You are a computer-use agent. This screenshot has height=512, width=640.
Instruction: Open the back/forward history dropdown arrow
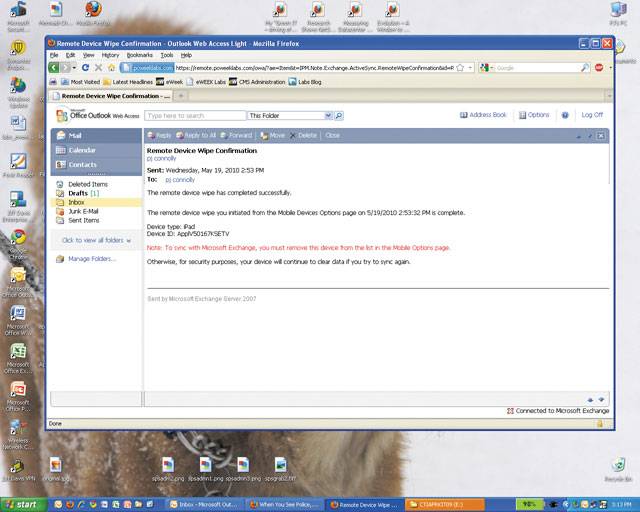(x=74, y=68)
